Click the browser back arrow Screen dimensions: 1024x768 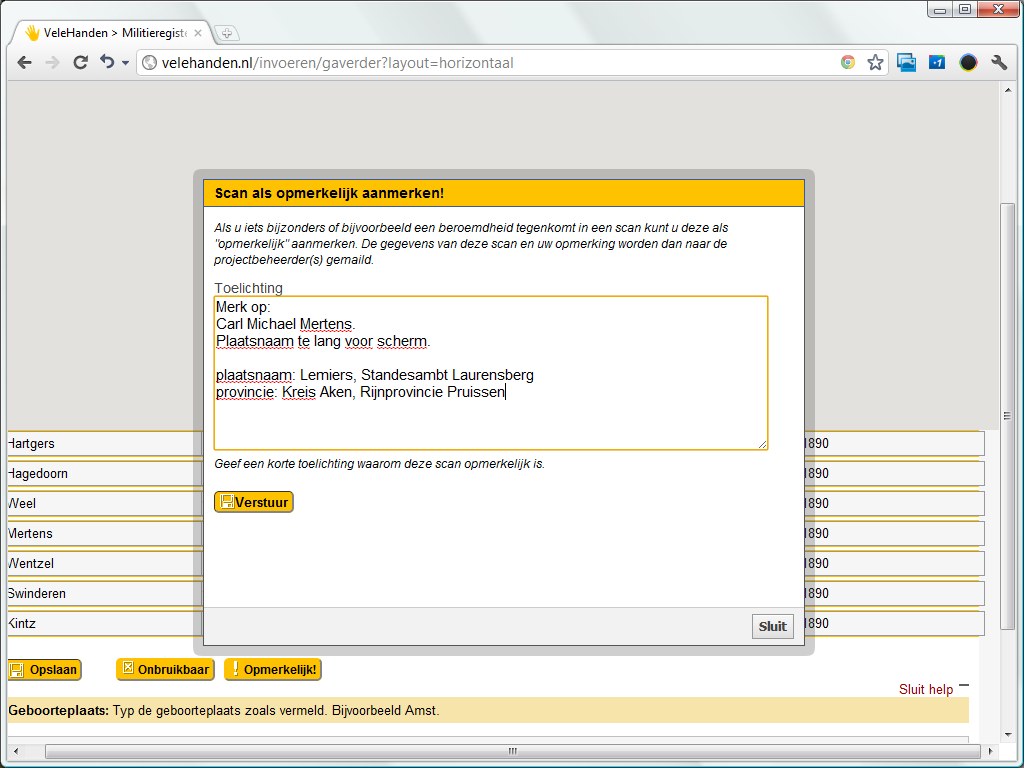tap(24, 62)
